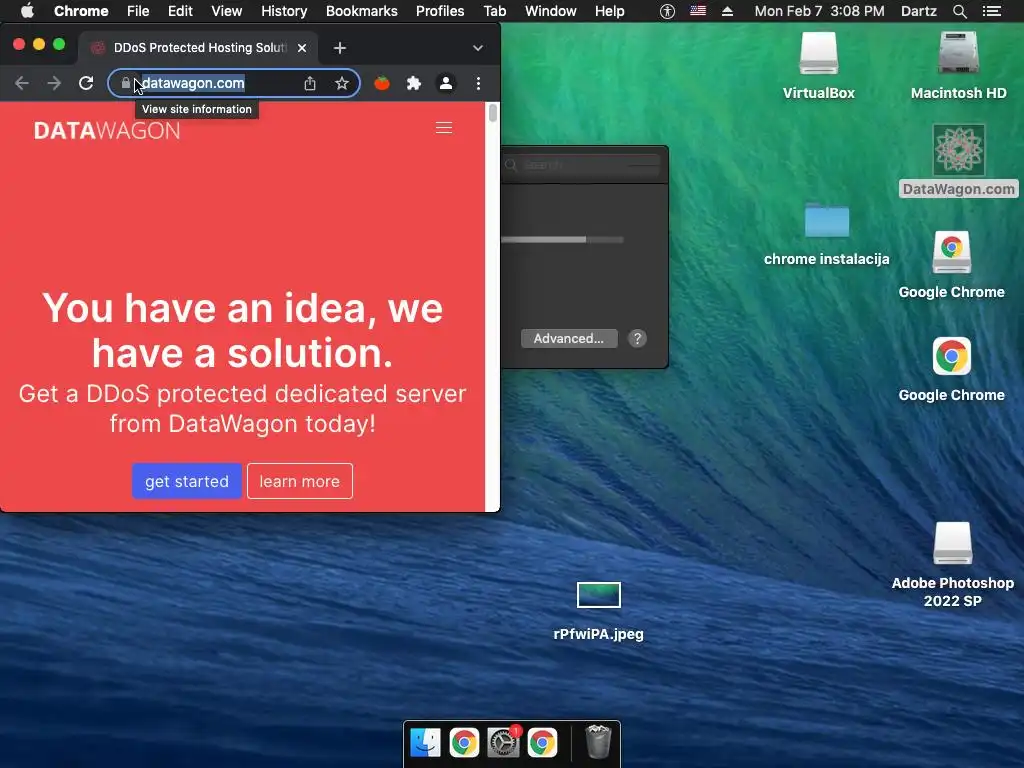Viewport: 1024px width, 768px height.
Task: Click the date and time in menu bar
Action: click(820, 11)
